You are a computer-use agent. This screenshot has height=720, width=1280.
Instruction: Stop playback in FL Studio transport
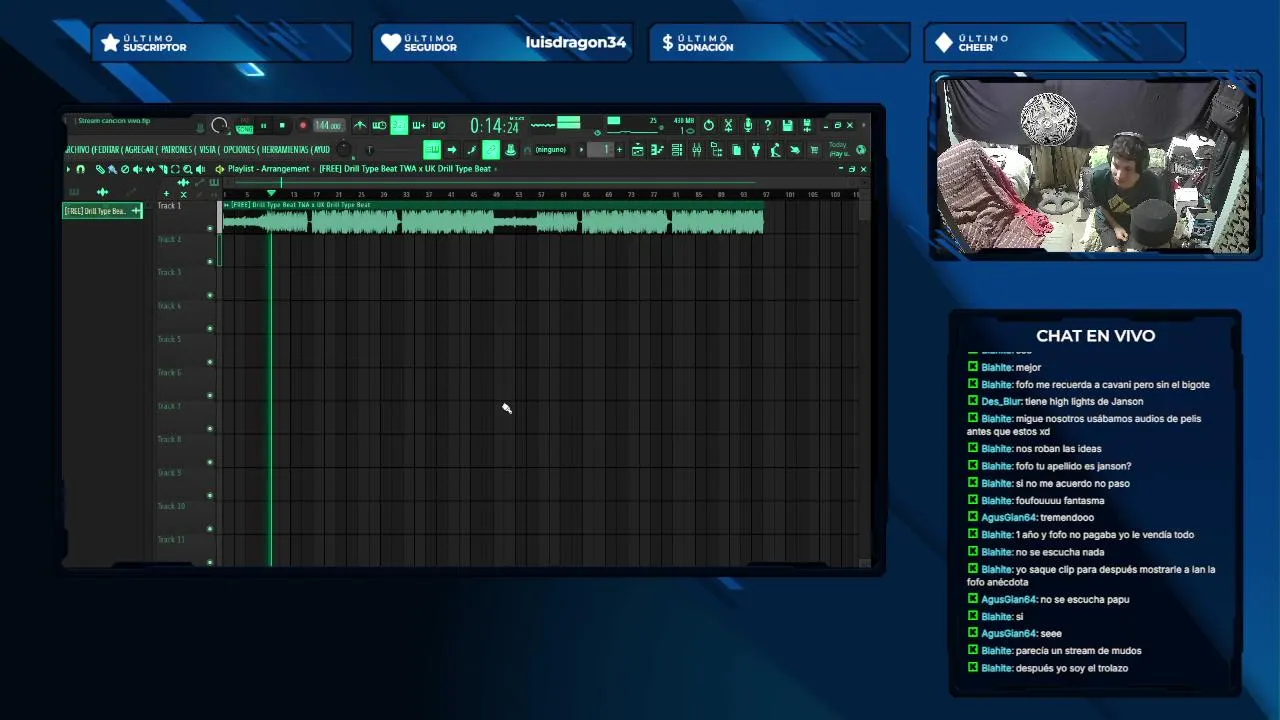tap(282, 125)
